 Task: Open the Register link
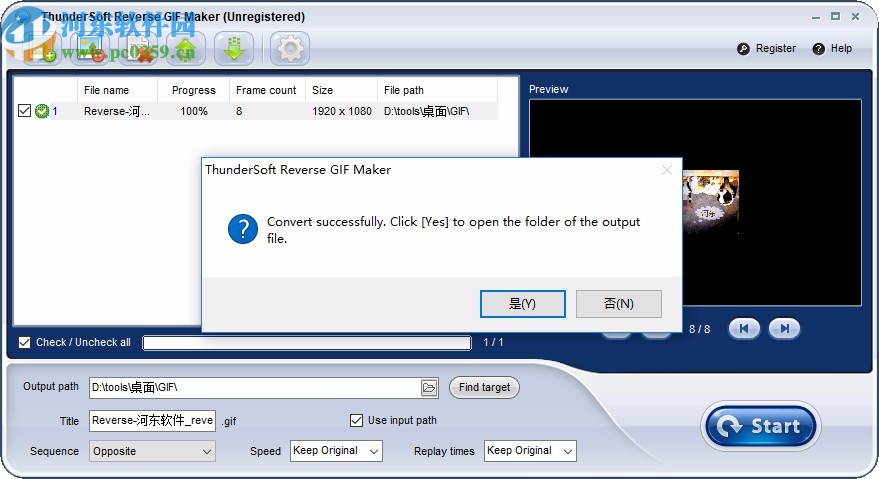click(x=776, y=49)
